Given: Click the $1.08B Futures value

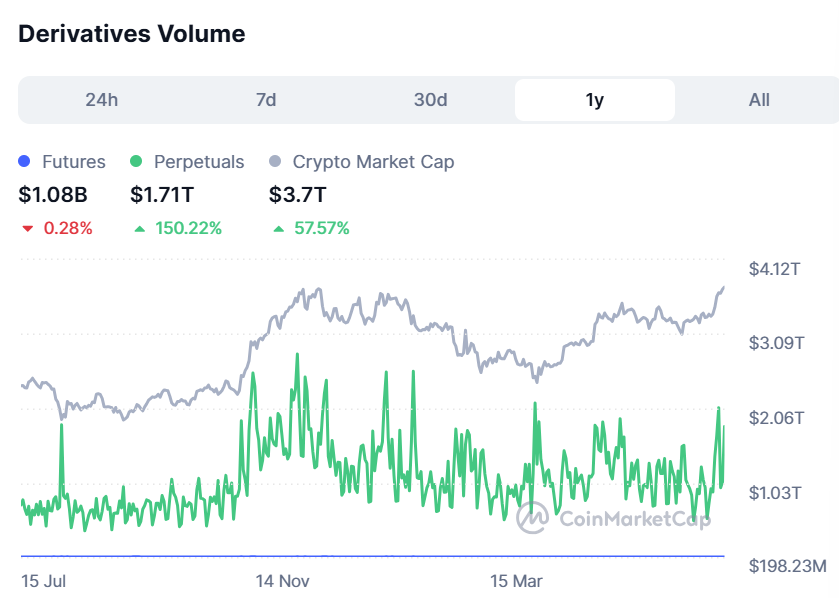Looking at the screenshot, I should 51,195.
